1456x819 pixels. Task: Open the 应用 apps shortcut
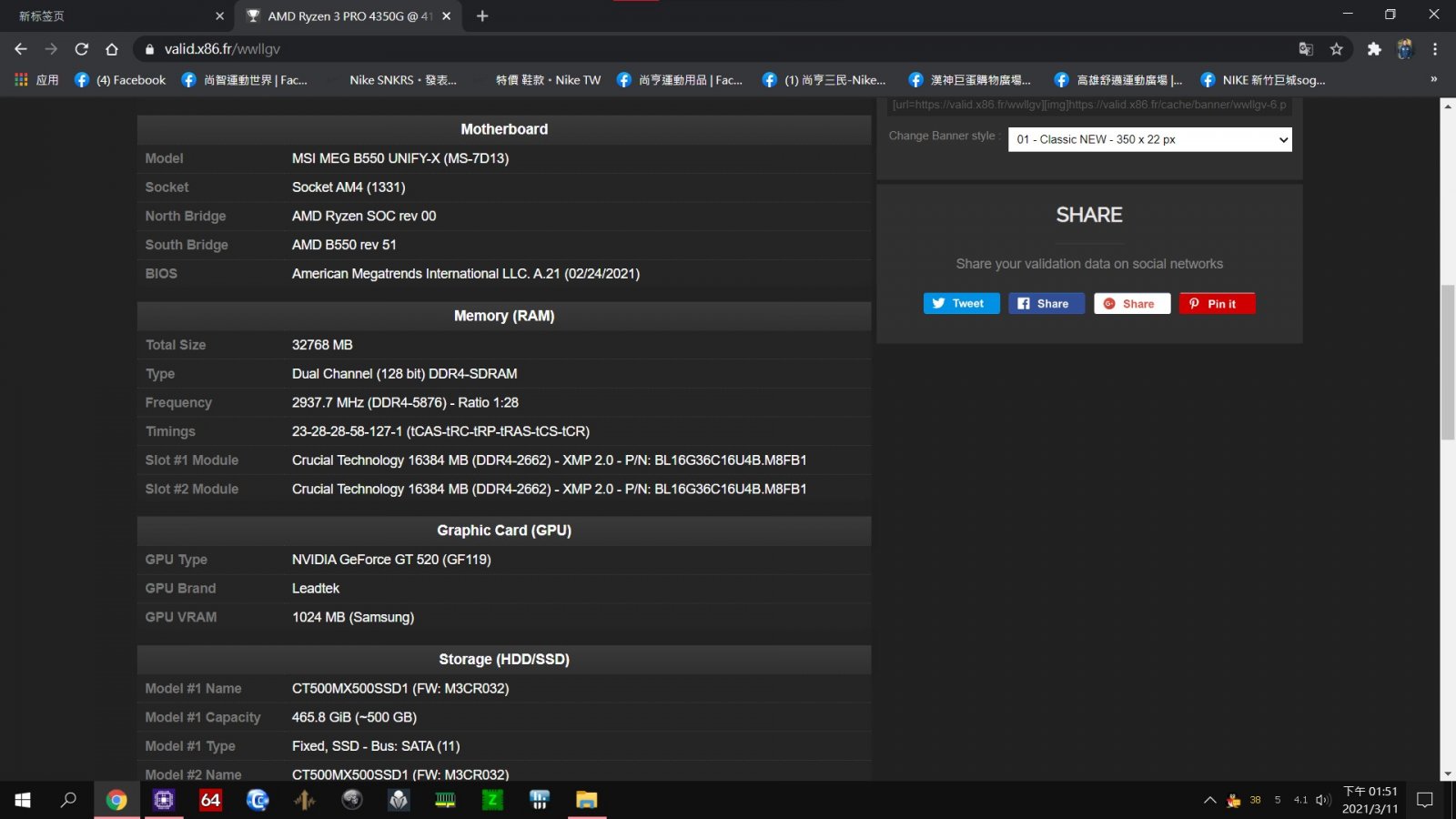37,80
